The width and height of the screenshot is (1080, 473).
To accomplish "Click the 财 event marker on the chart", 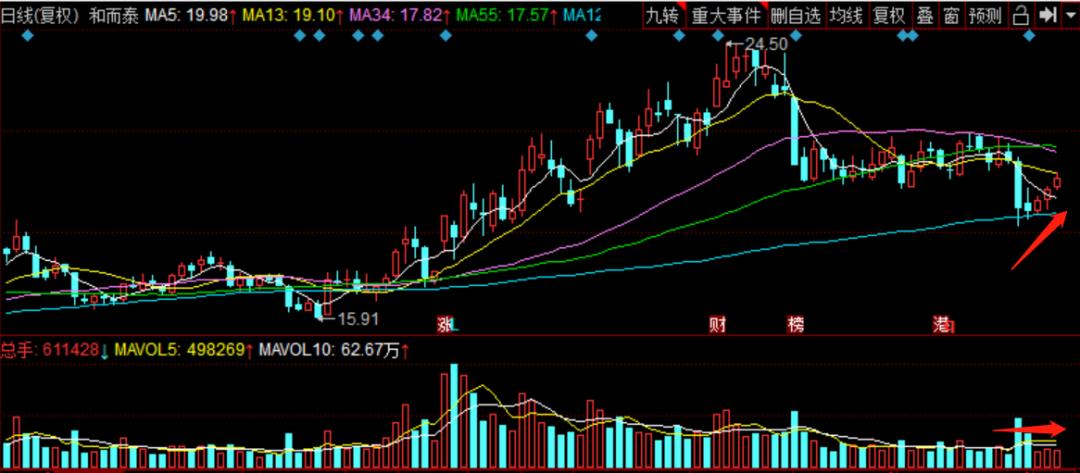I will 718,324.
